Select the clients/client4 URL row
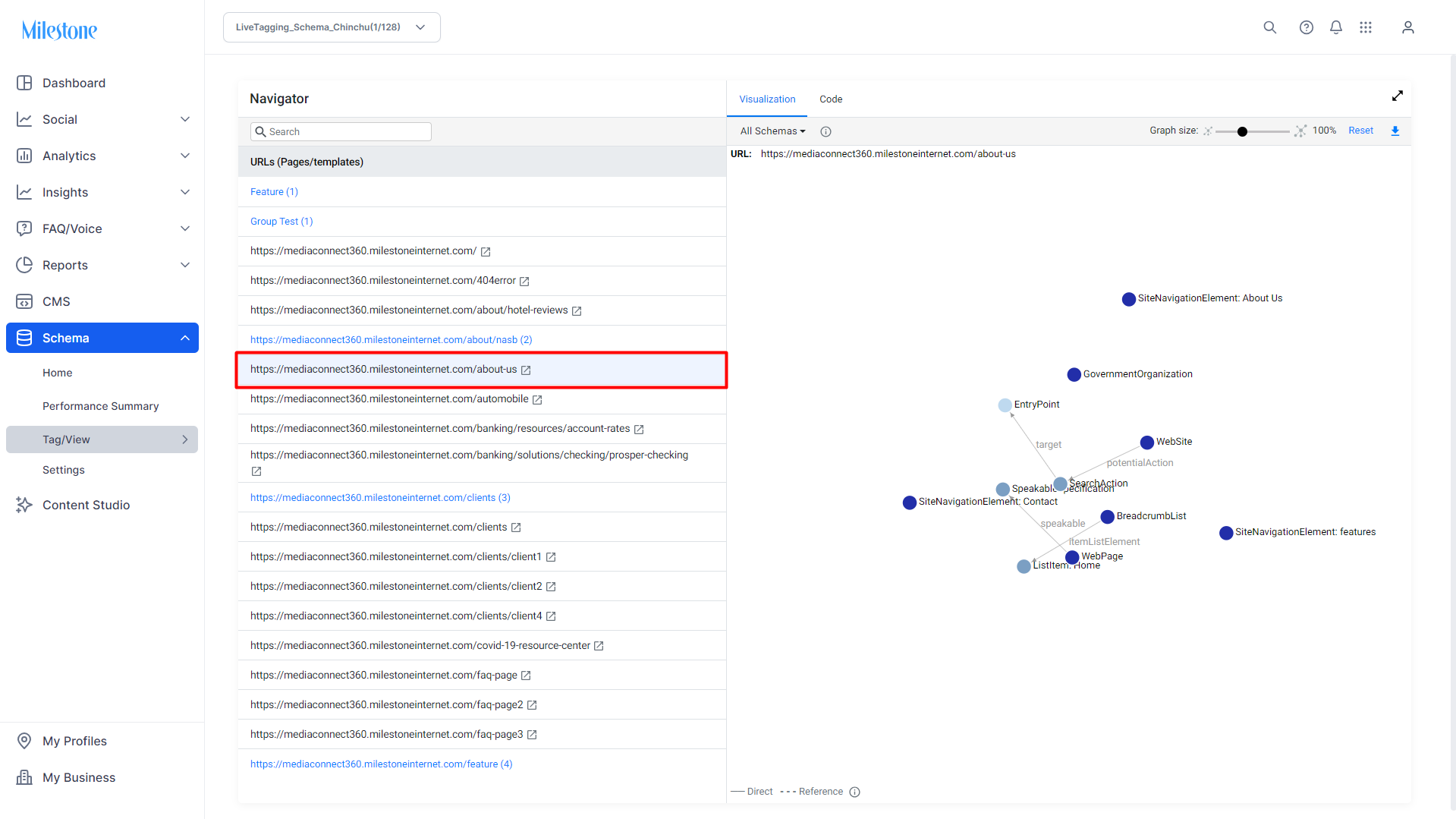The image size is (1456, 819). pyautogui.click(x=482, y=616)
